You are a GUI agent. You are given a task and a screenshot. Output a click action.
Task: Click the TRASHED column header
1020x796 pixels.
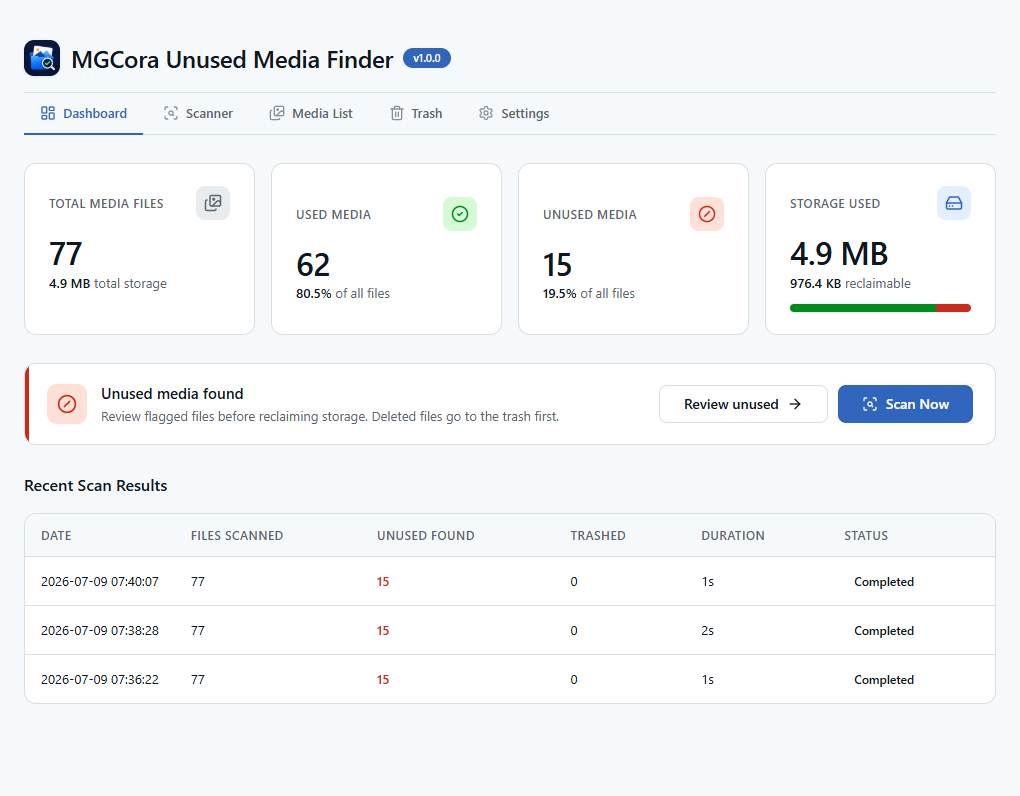pos(598,535)
